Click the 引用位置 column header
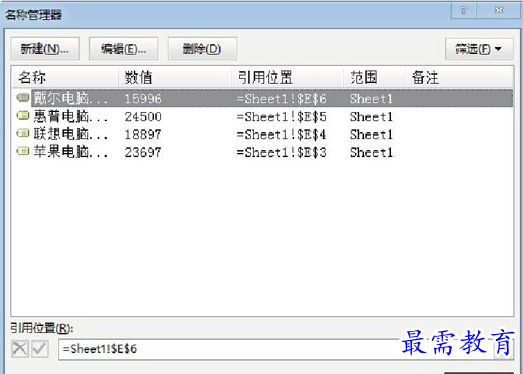The height and width of the screenshot is (374, 523). click(x=287, y=77)
